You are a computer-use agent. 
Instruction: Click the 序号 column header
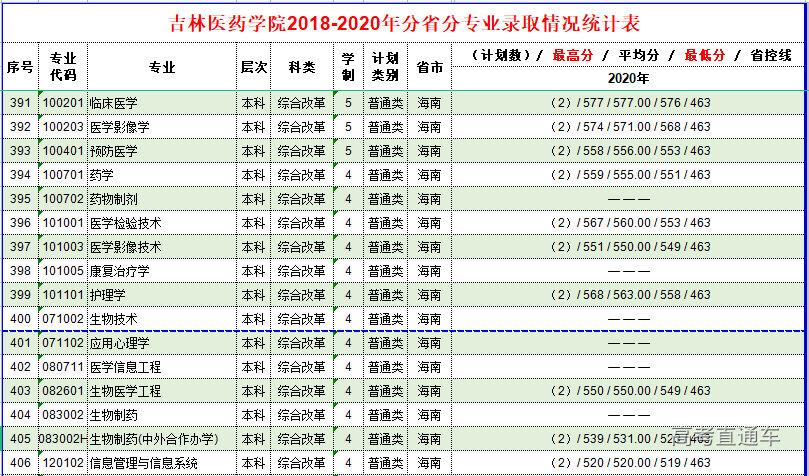pyautogui.click(x=20, y=67)
